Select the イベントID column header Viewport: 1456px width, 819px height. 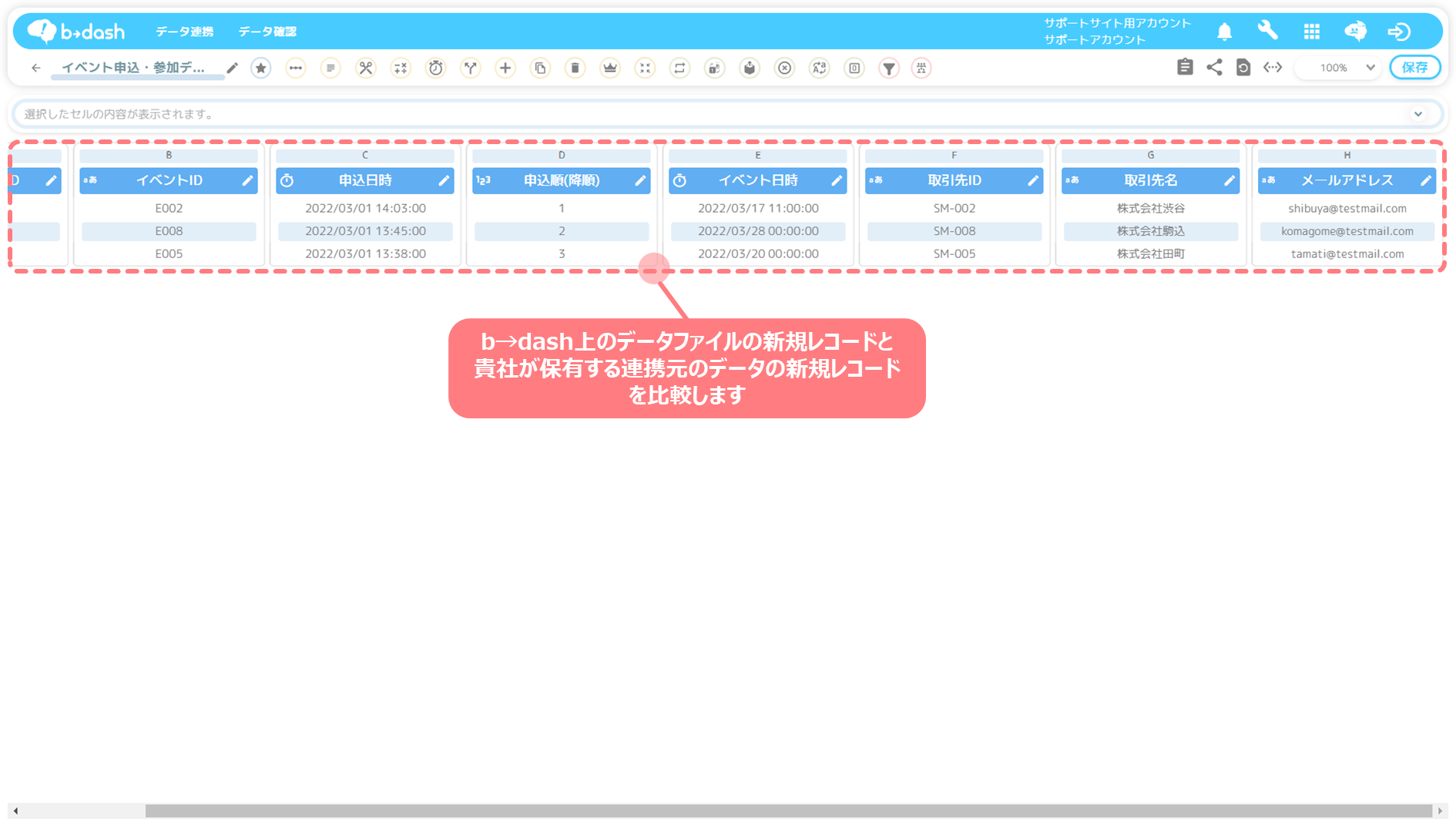169,180
